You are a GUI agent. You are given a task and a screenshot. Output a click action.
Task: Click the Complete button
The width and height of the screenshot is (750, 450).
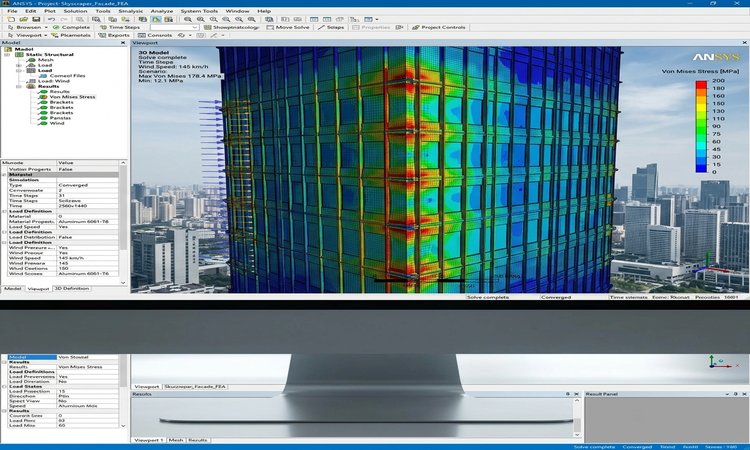click(71, 27)
